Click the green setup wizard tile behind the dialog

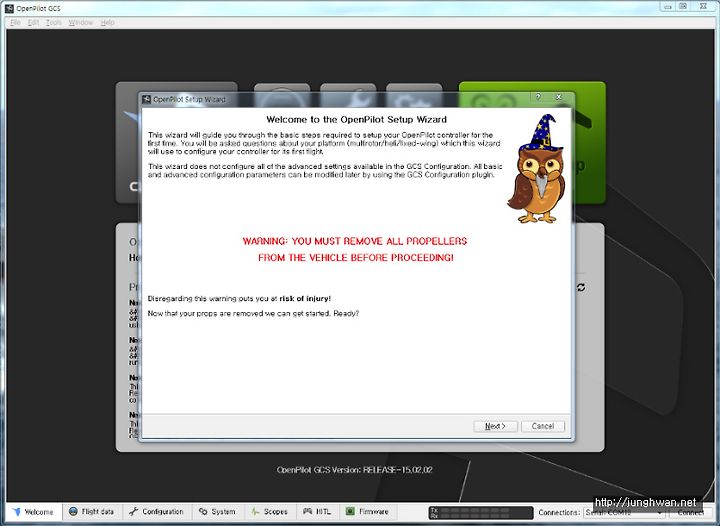pyautogui.click(x=589, y=142)
